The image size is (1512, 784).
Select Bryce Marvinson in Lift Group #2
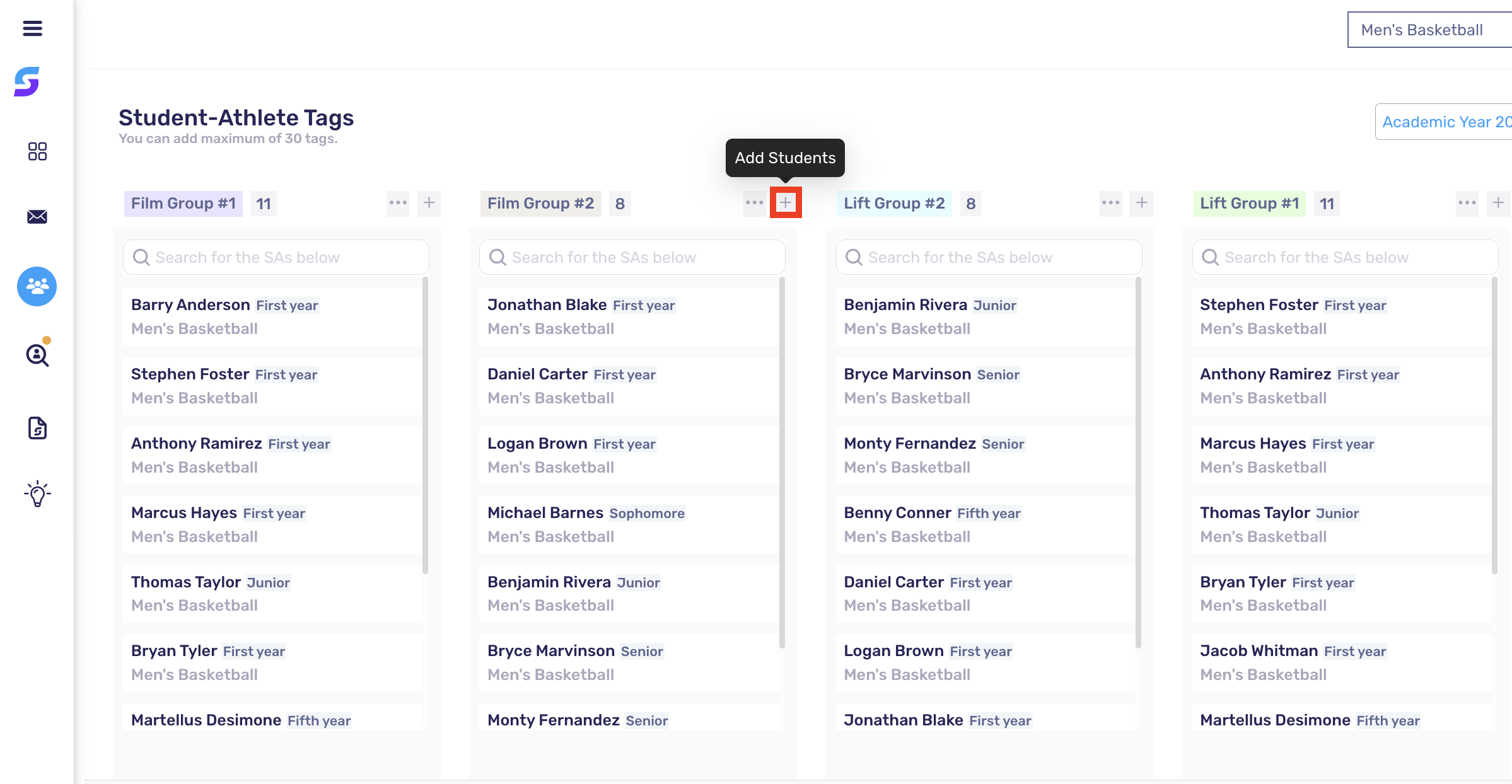point(986,386)
